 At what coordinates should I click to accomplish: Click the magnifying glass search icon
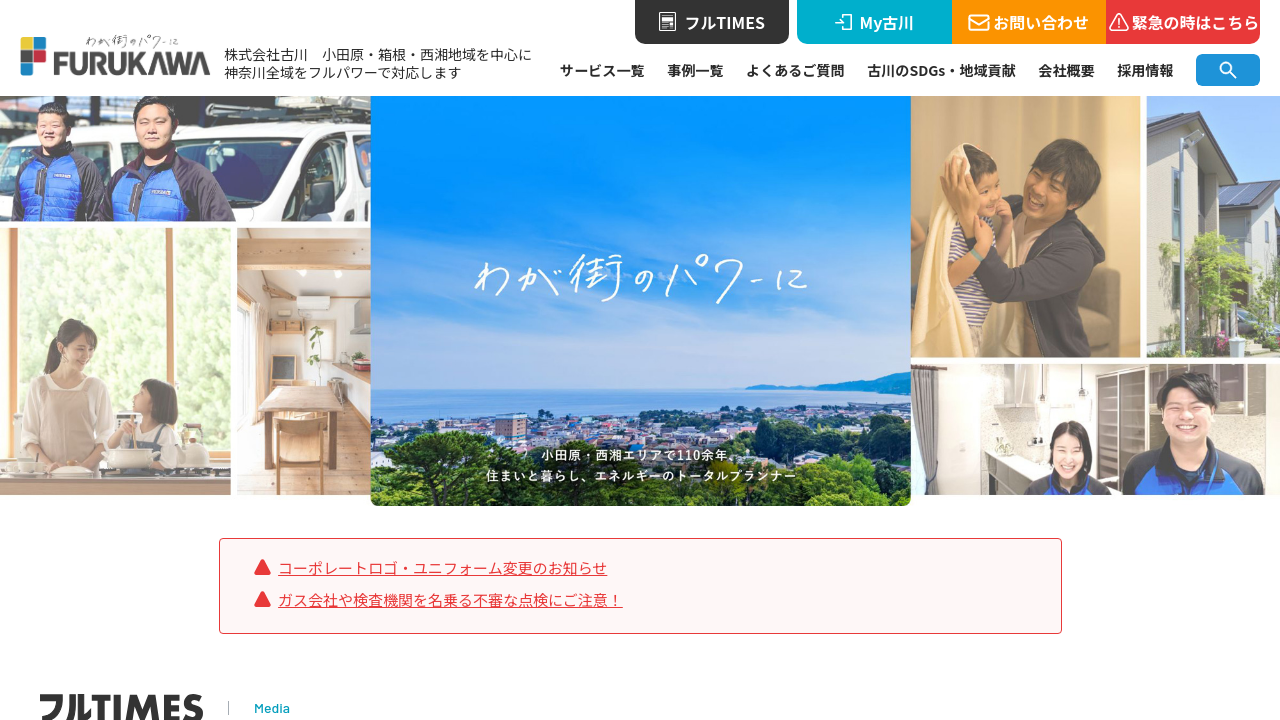coord(1227,70)
